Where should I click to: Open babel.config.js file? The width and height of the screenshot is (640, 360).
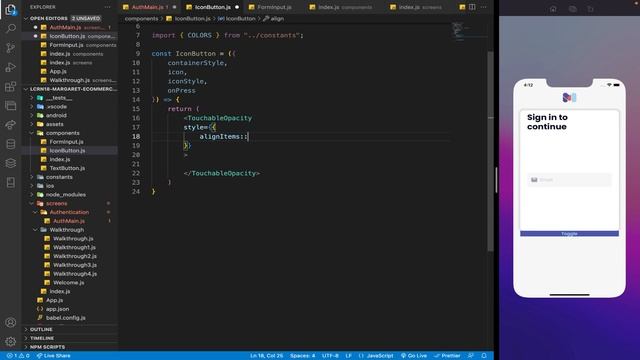65,318
